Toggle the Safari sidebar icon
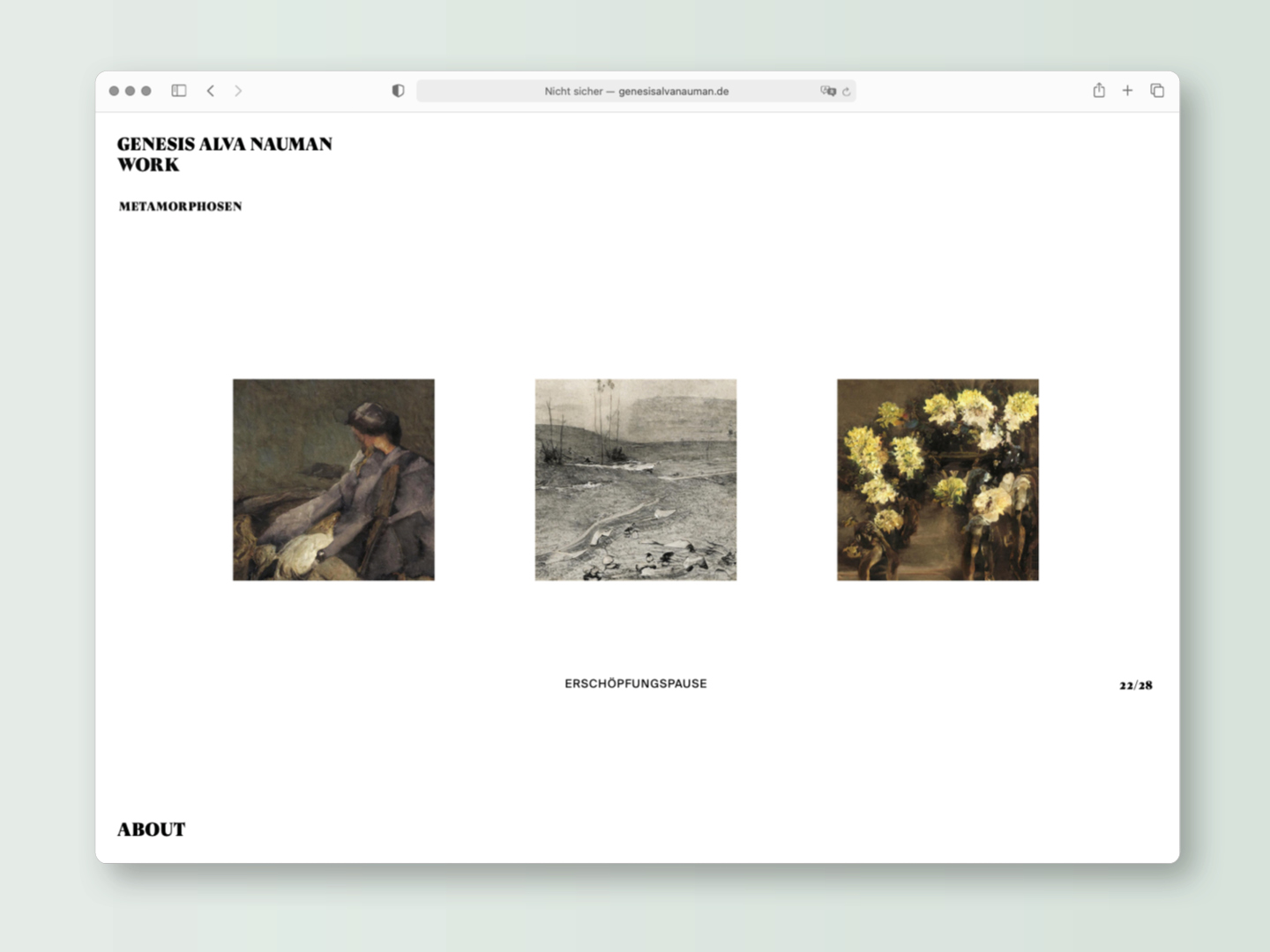Viewport: 1270px width, 952px height. 179,91
